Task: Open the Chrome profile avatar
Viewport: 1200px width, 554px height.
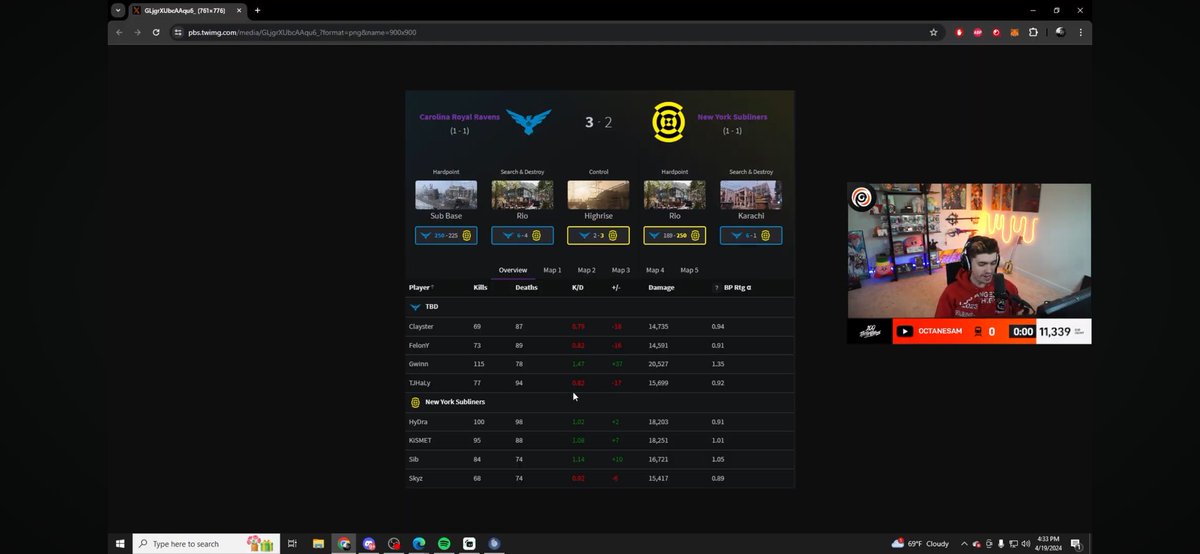Action: pos(1059,32)
